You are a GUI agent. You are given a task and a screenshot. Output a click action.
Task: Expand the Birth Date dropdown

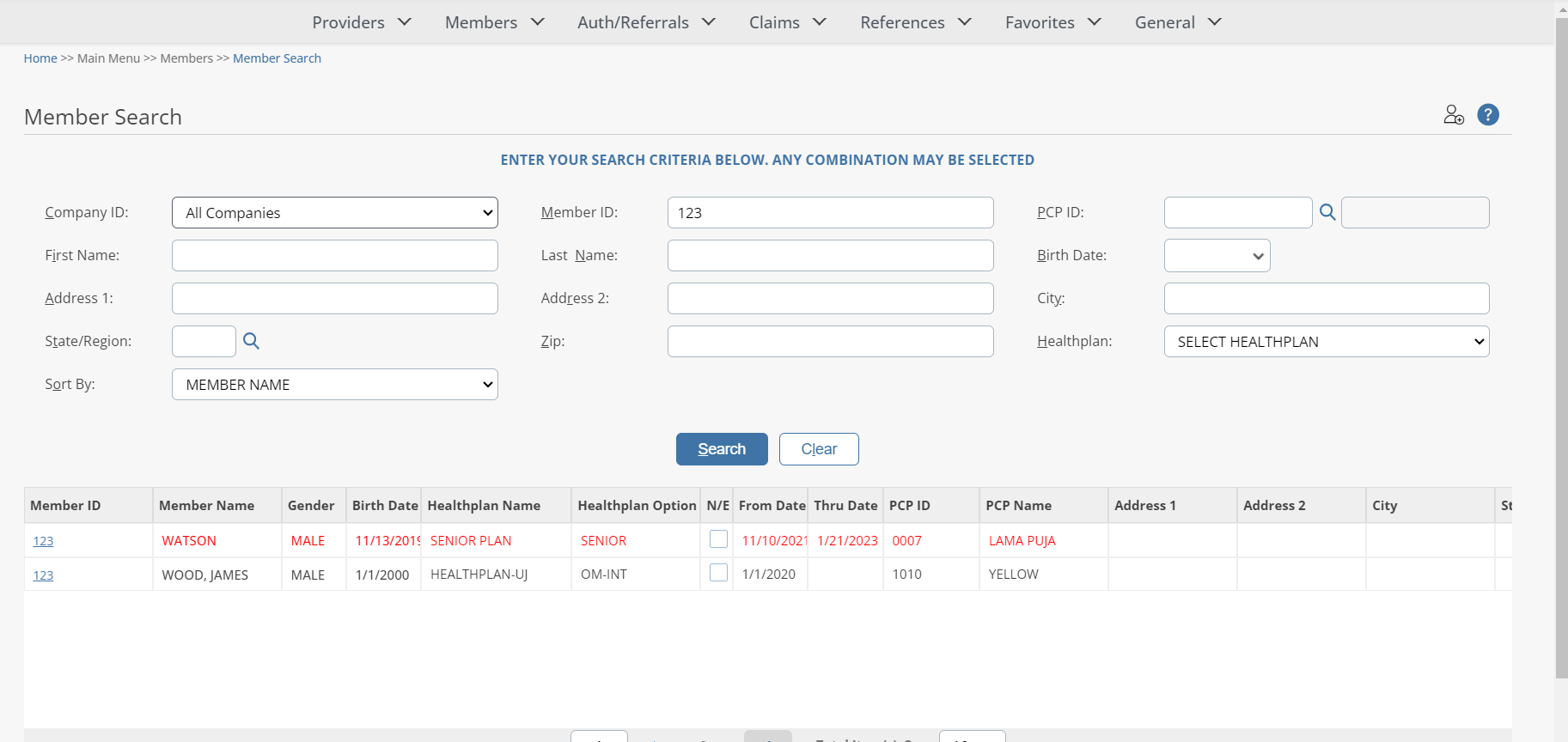click(1217, 256)
